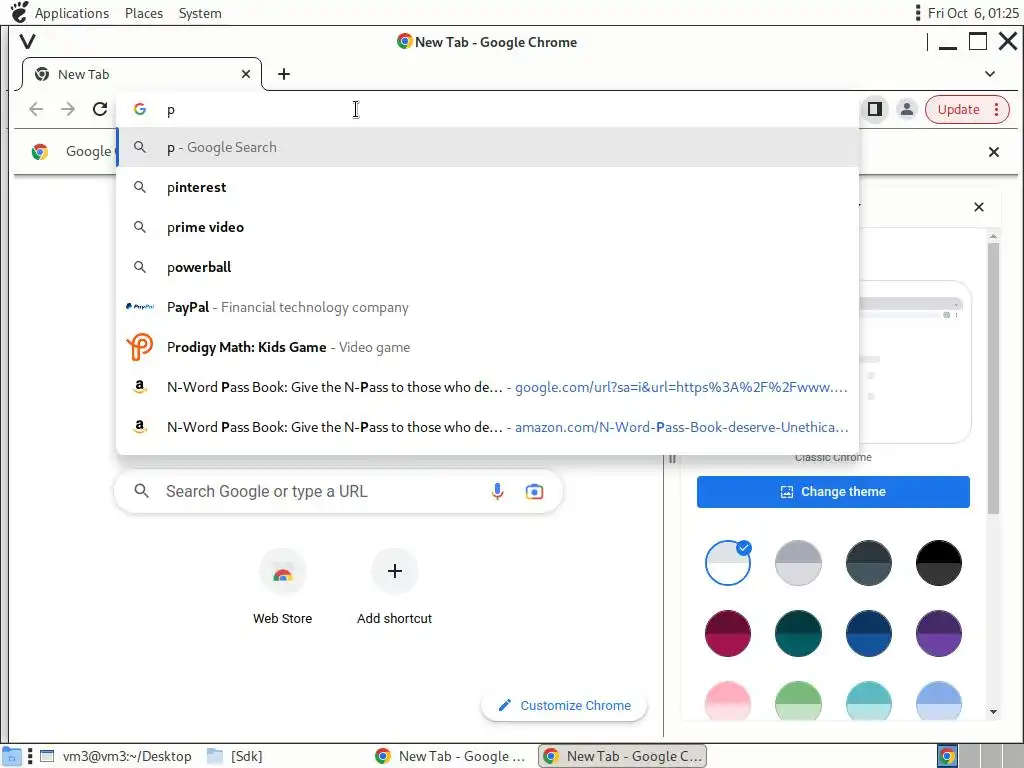Screen dimensions: 1024x768
Task: Select the light teal color swatch
Action: 869,701
